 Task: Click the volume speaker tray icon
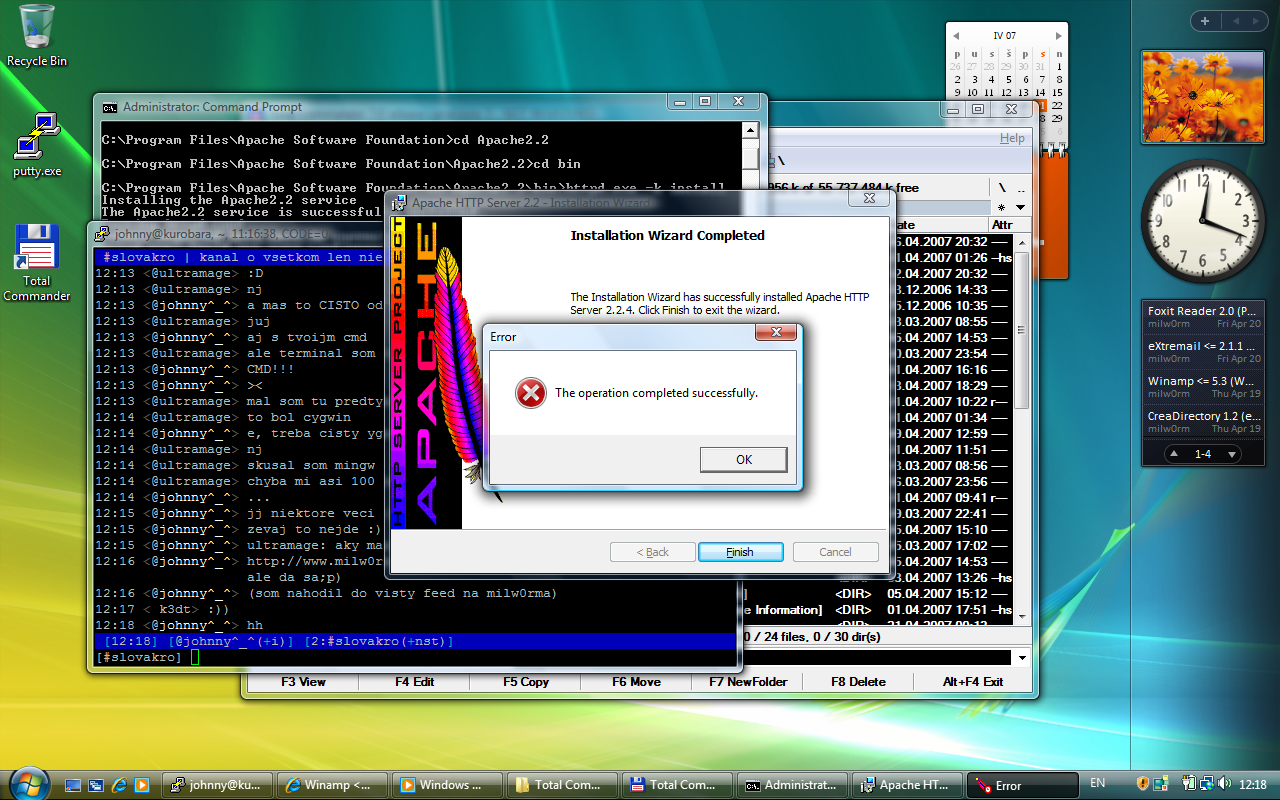pos(1224,784)
